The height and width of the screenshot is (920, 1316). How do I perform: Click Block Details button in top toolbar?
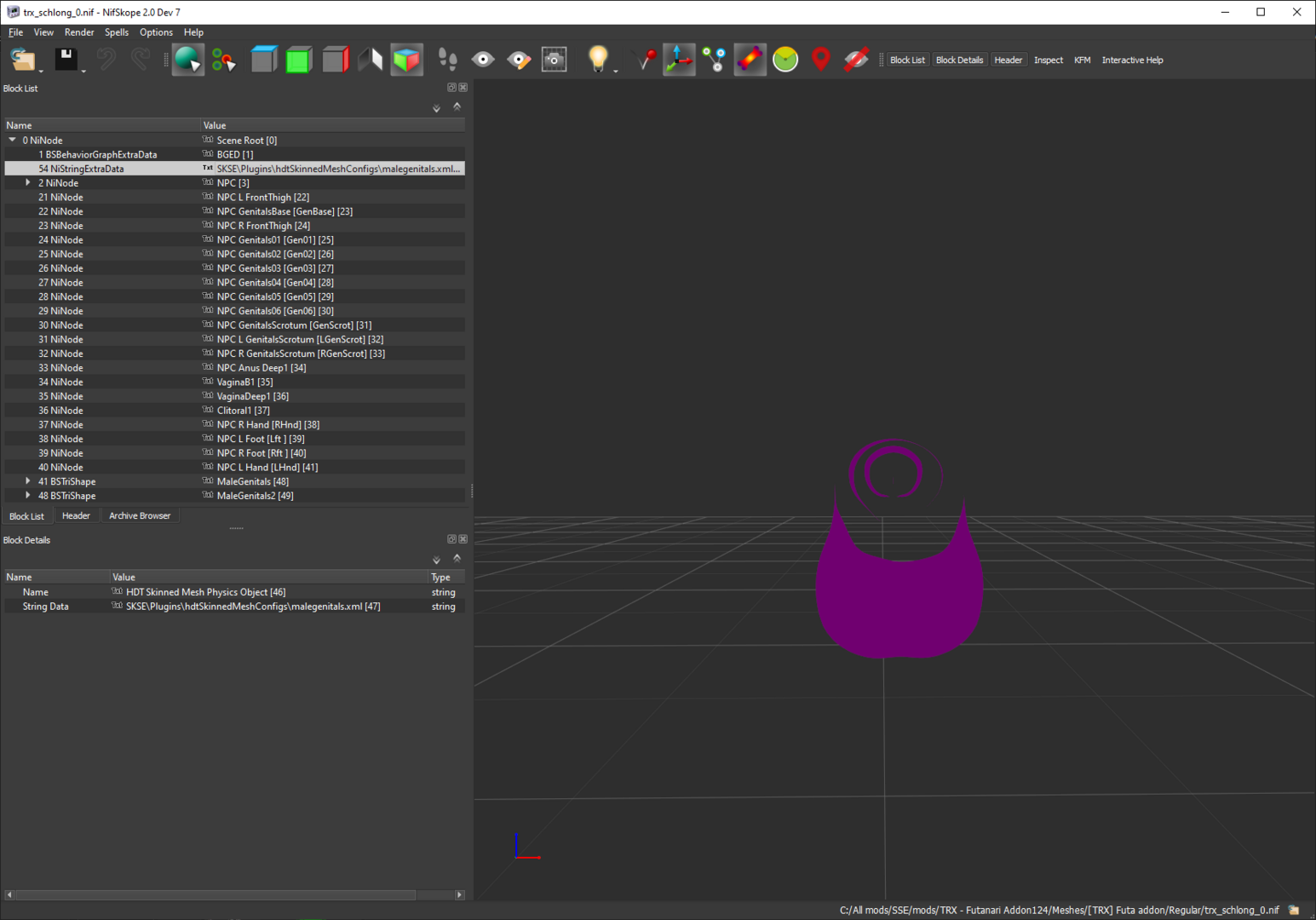pos(959,60)
